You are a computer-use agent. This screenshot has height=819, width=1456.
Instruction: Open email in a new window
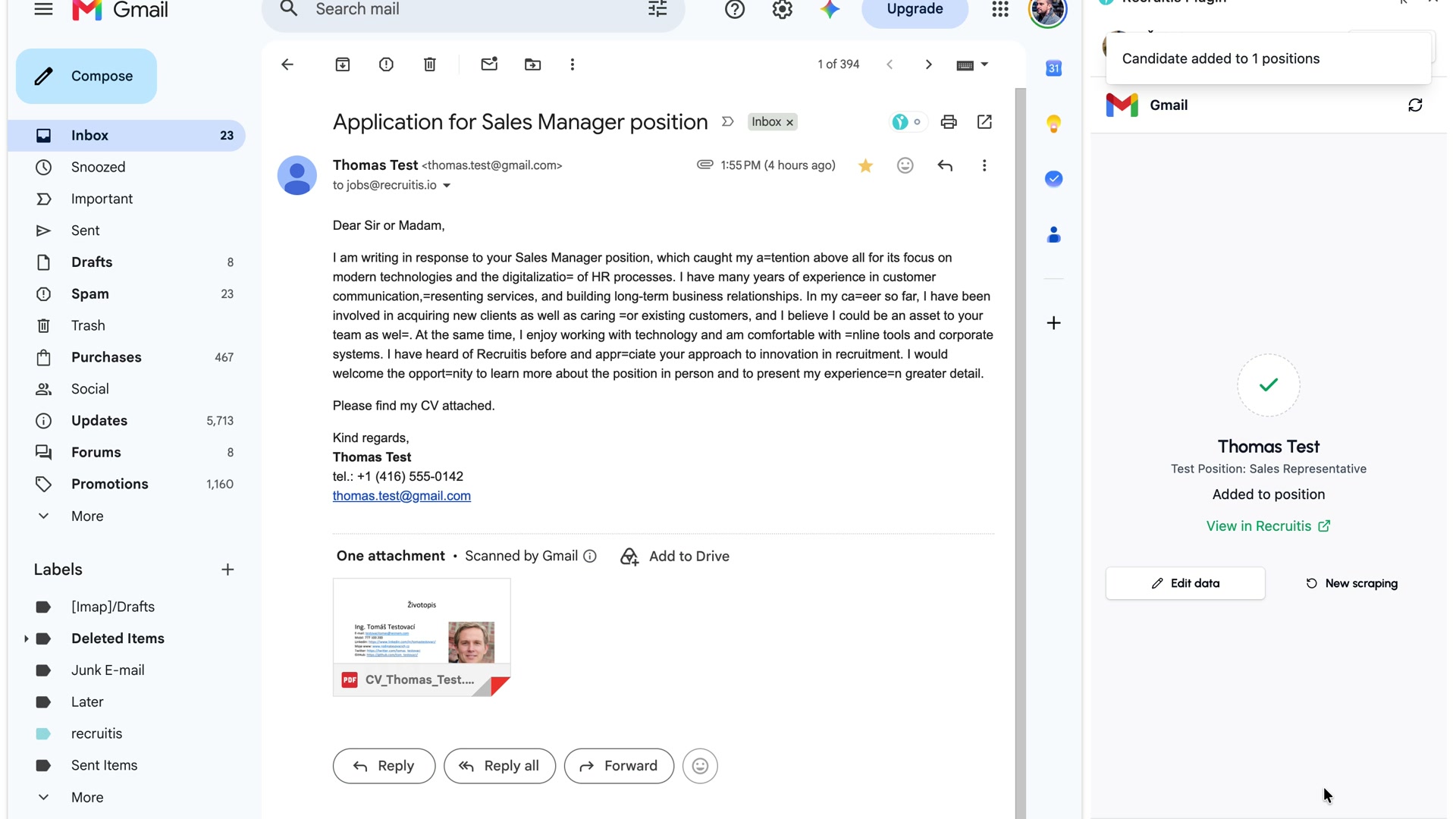(x=985, y=122)
